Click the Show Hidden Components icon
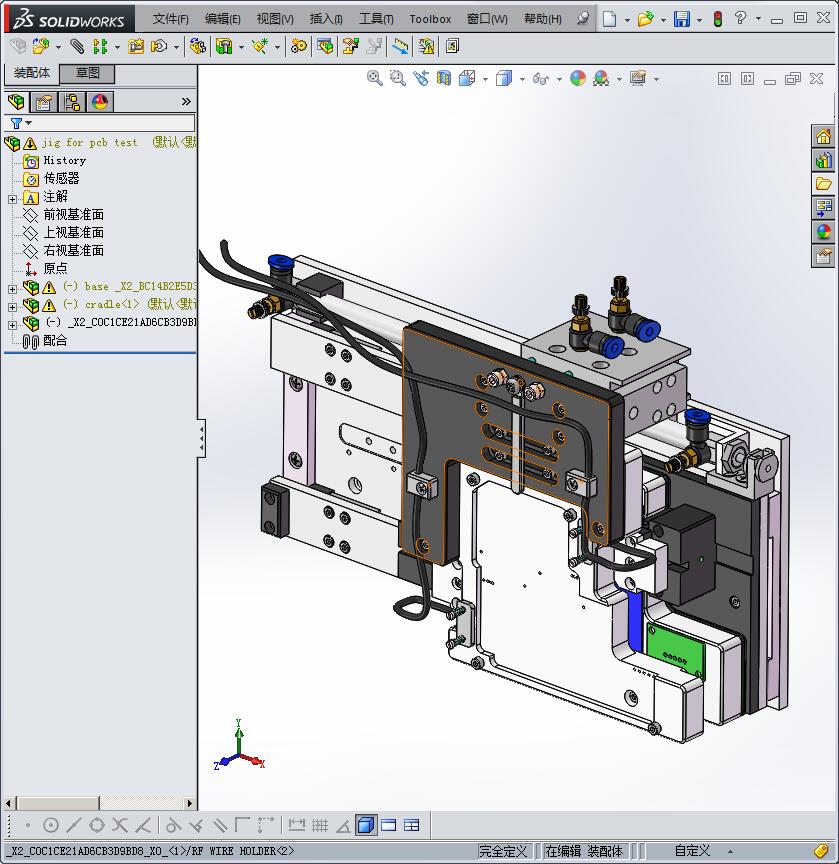The image size is (839, 864). tap(197, 46)
